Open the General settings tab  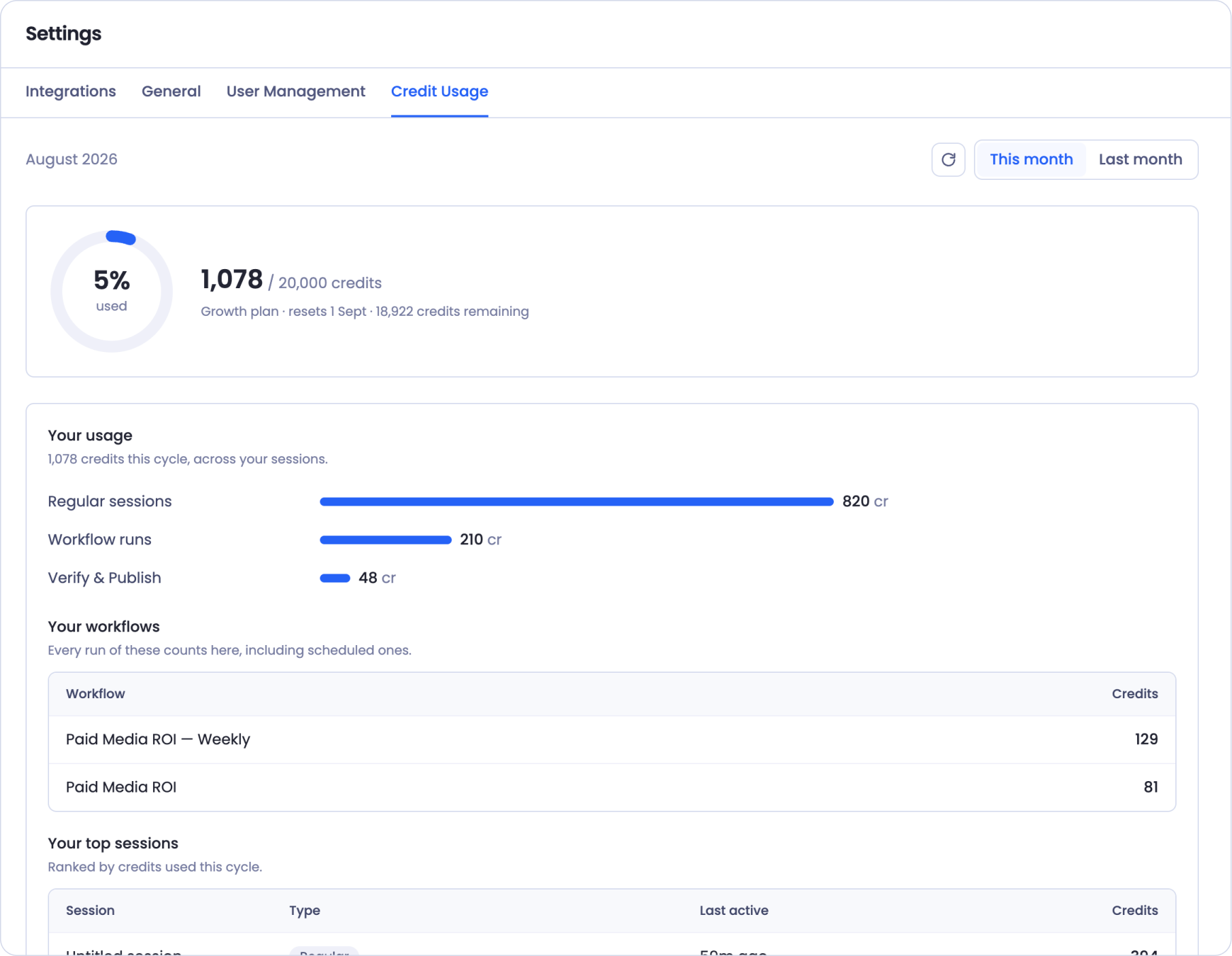point(171,91)
